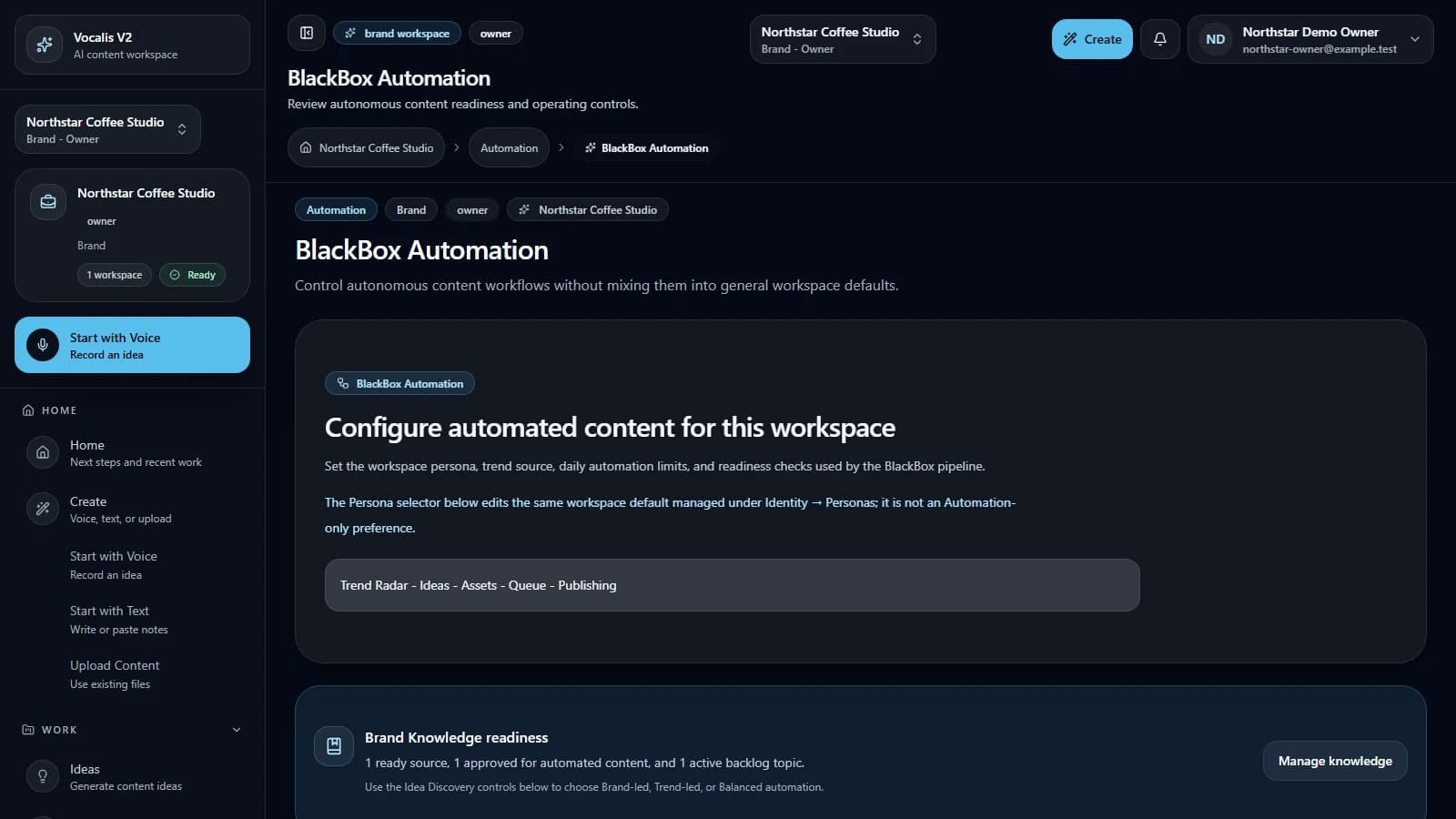This screenshot has height=819, width=1456.
Task: Click the Northstar Coffee Studio breadcrumb link
Action: (x=366, y=147)
